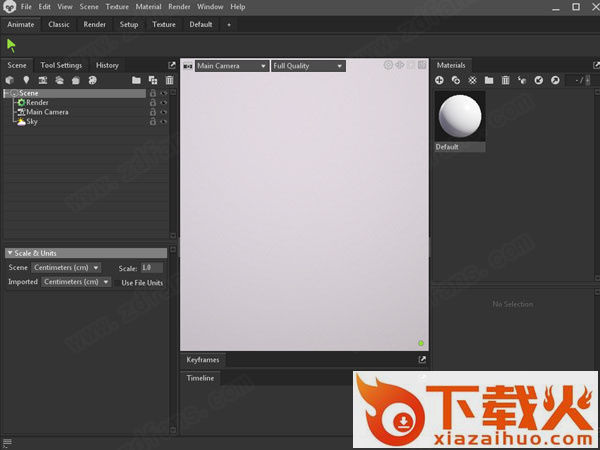Select the Materials tab

(451, 65)
